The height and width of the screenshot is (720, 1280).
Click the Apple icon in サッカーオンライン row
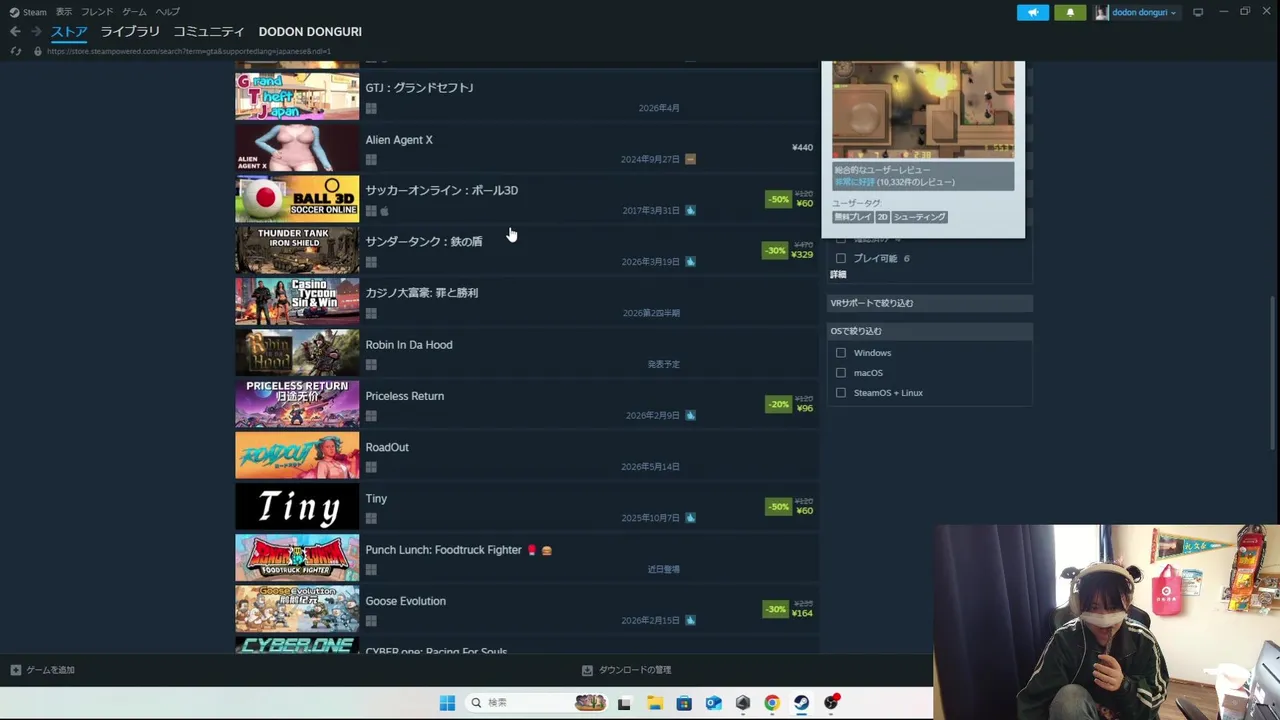point(384,211)
